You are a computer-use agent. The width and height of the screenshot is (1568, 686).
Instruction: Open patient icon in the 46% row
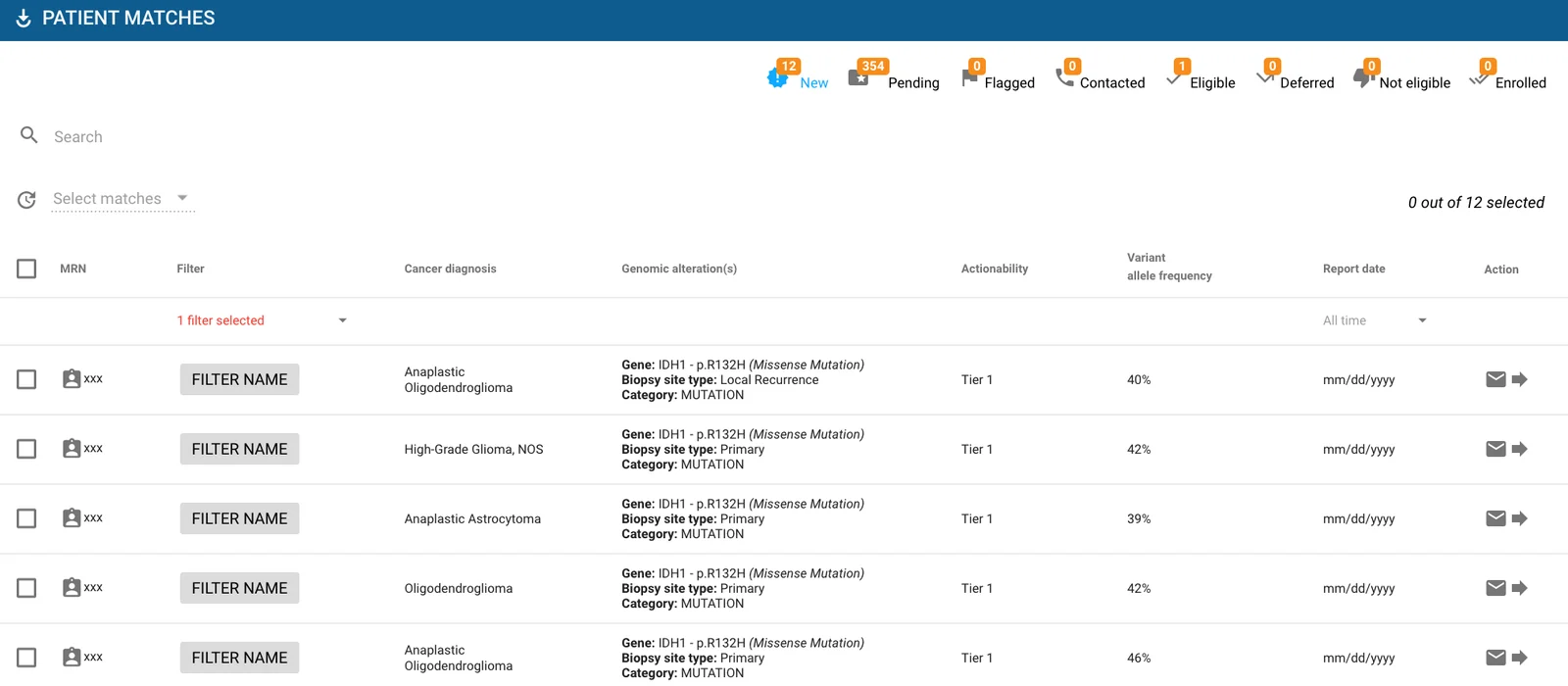tap(72, 658)
